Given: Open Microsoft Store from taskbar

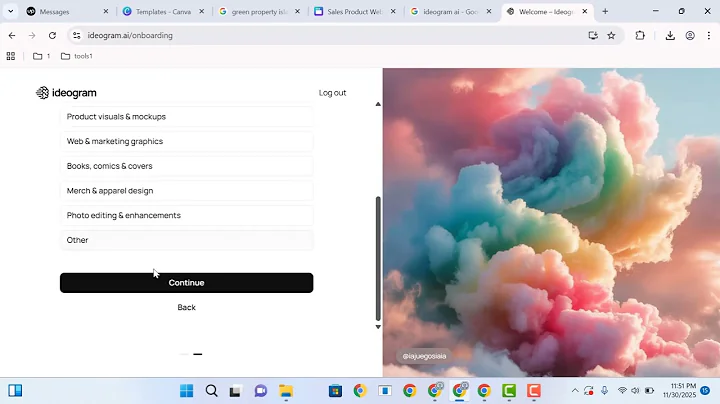Looking at the screenshot, I should click(335, 391).
